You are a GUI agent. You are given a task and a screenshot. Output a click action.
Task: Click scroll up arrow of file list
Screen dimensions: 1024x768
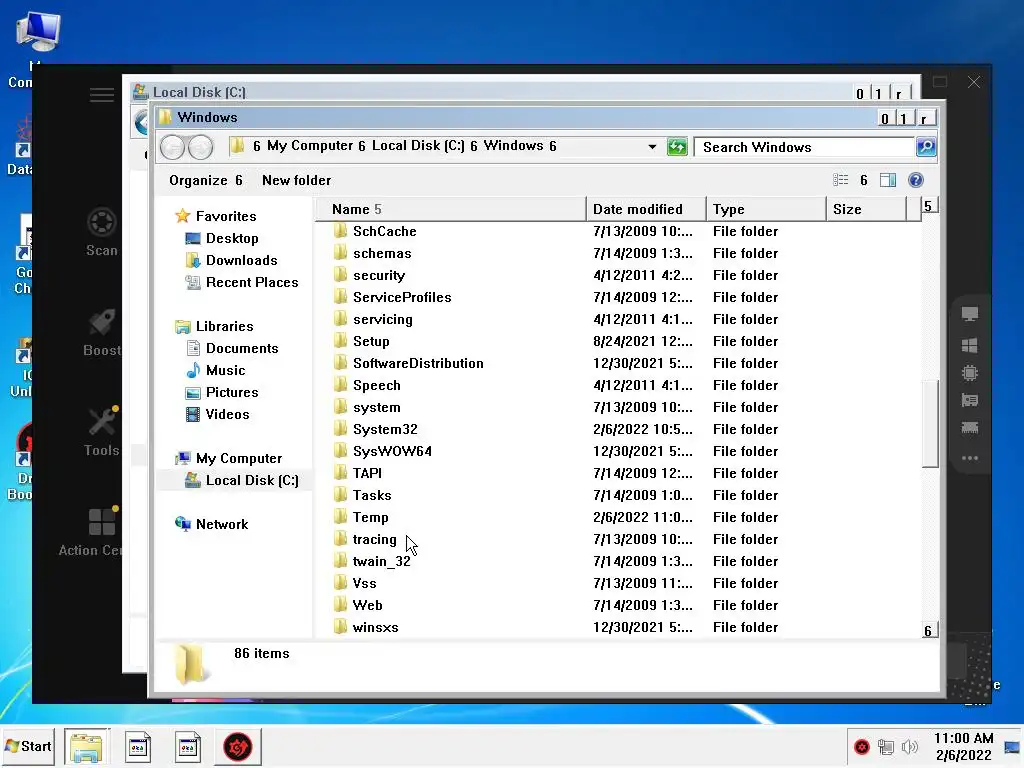click(x=929, y=206)
